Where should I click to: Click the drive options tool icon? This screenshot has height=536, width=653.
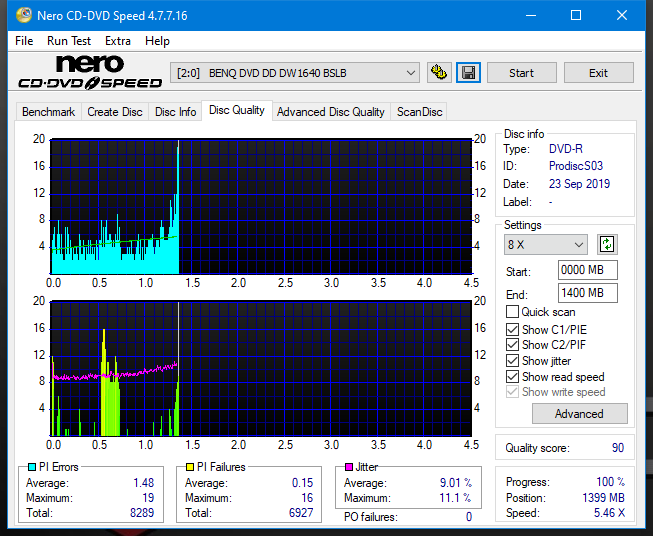[x=439, y=73]
